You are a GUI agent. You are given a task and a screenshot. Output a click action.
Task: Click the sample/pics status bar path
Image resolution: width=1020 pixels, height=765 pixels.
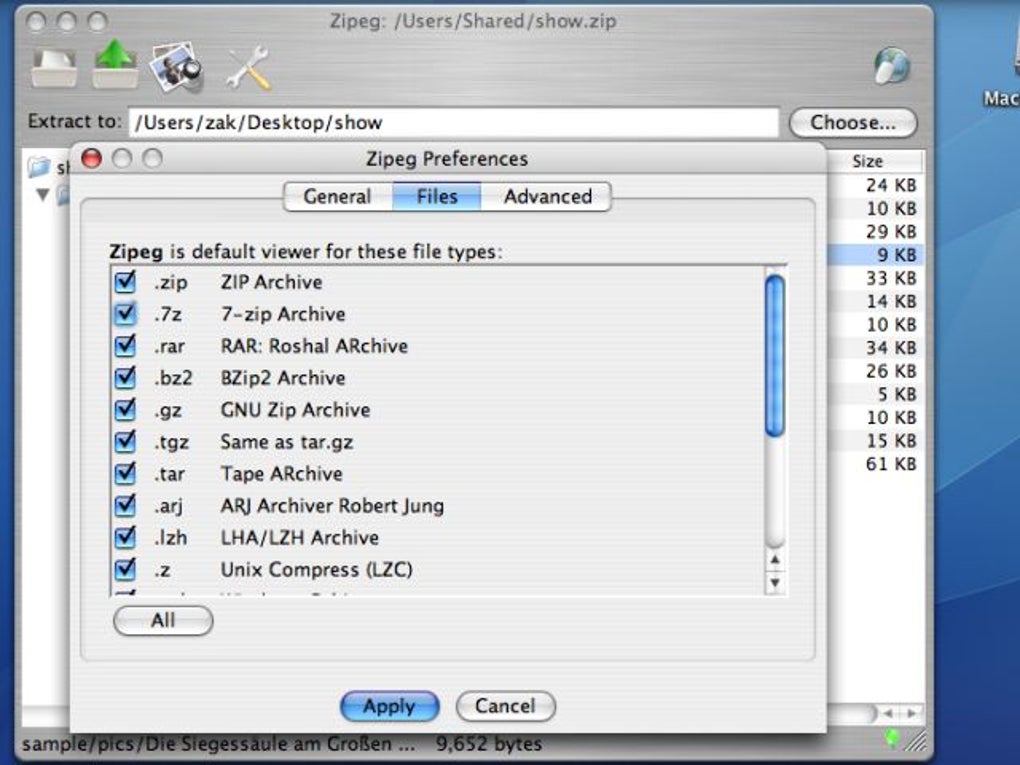218,744
